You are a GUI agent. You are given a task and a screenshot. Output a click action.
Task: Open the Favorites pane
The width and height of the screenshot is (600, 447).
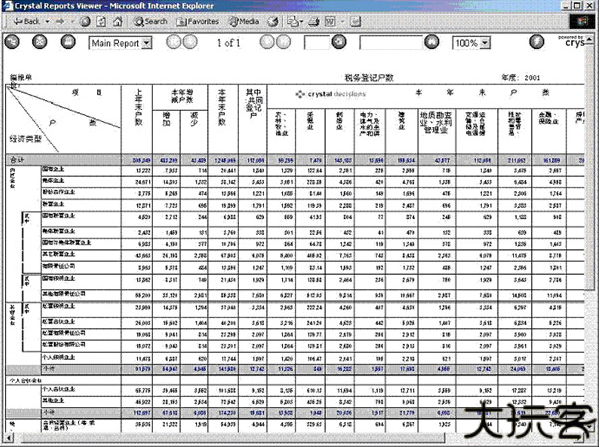click(x=197, y=21)
